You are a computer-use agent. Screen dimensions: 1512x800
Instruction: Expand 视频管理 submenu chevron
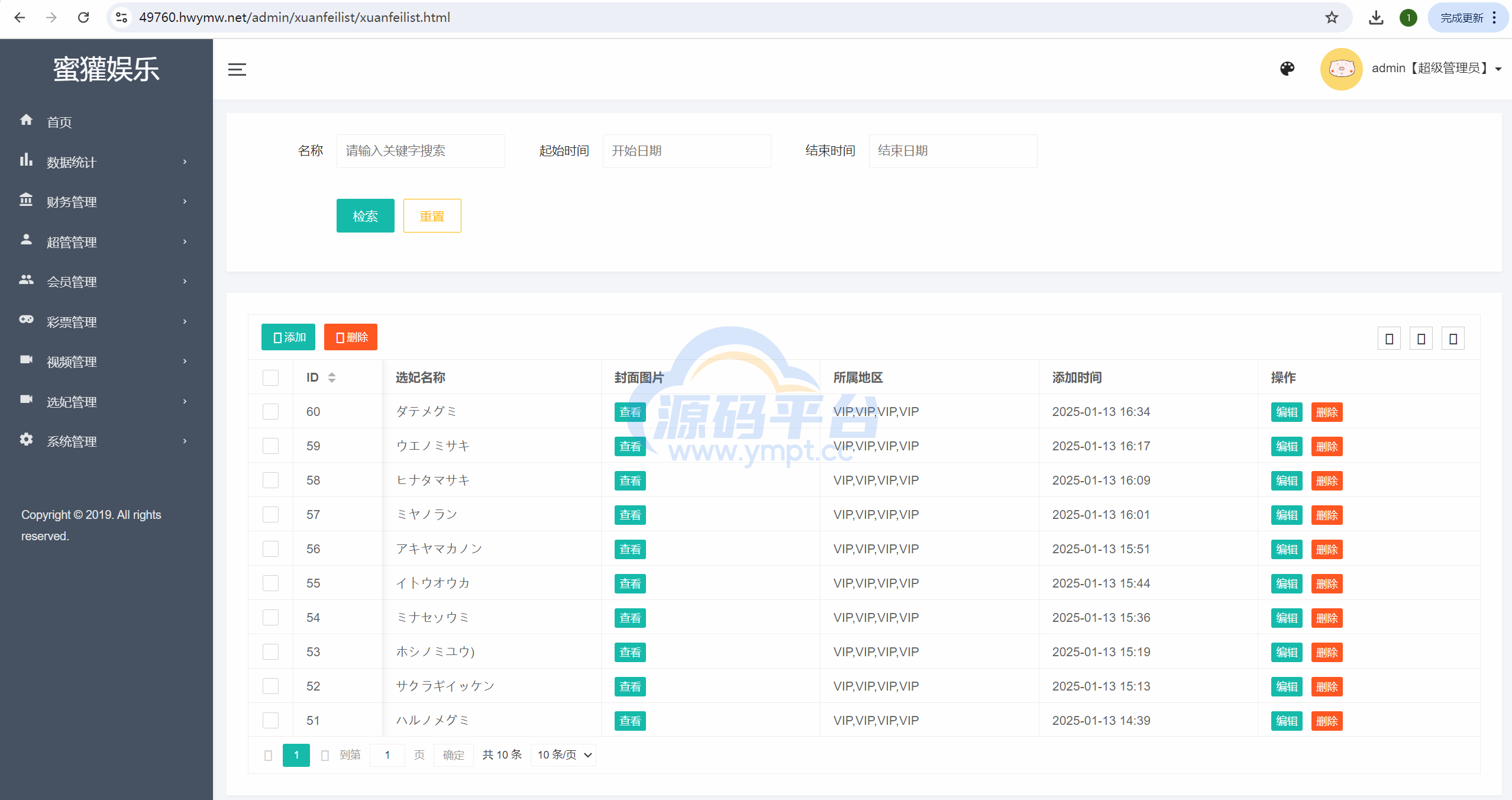coord(185,361)
